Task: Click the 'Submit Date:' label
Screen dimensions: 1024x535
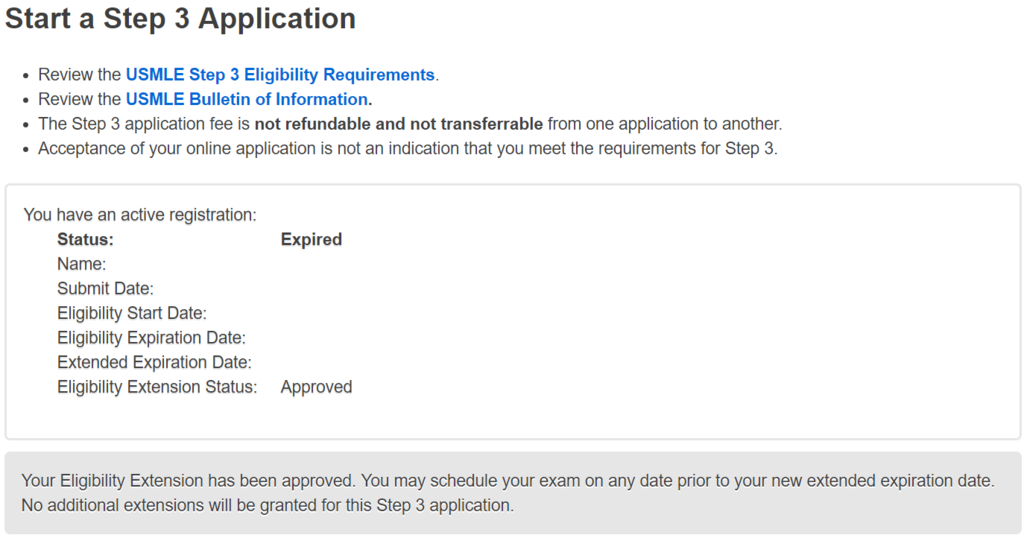Action: pyautogui.click(x=105, y=289)
